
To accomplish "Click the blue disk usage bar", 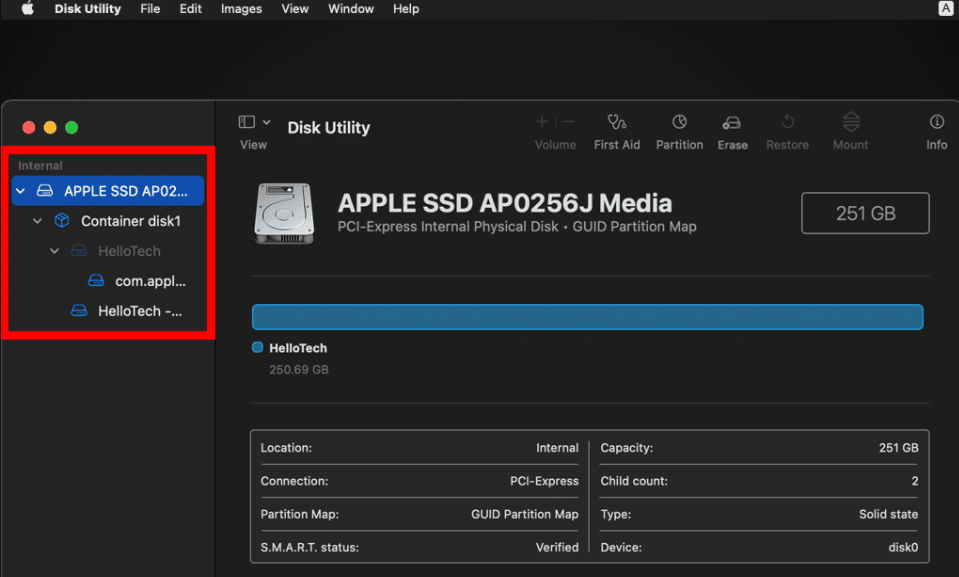I will click(x=587, y=317).
